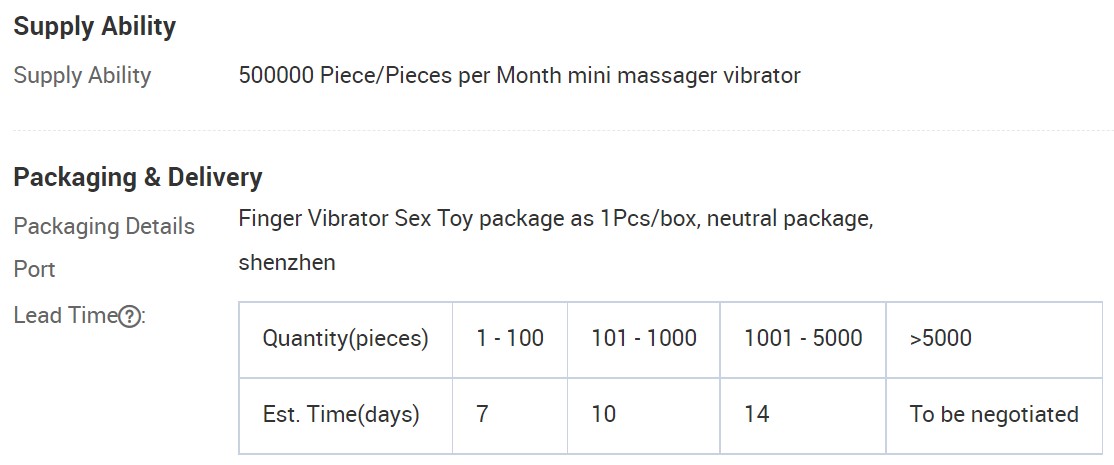Click the Port label
The image size is (1114, 465).
point(34,270)
